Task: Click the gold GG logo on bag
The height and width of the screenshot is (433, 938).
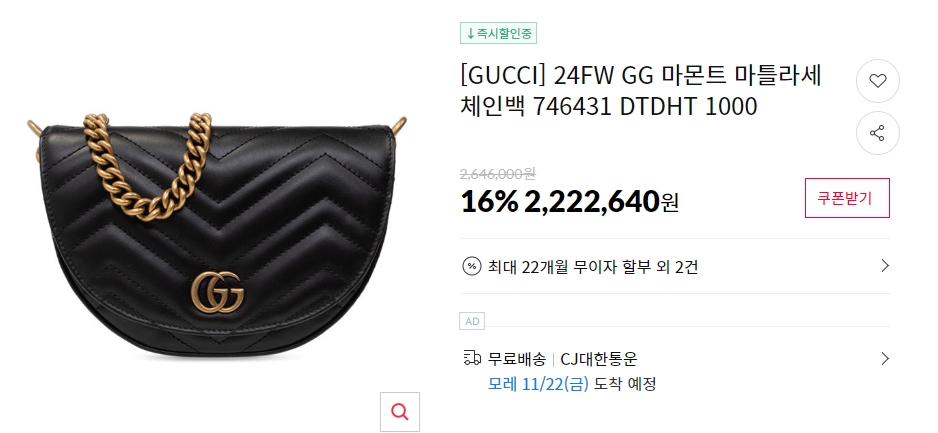Action: (217, 292)
